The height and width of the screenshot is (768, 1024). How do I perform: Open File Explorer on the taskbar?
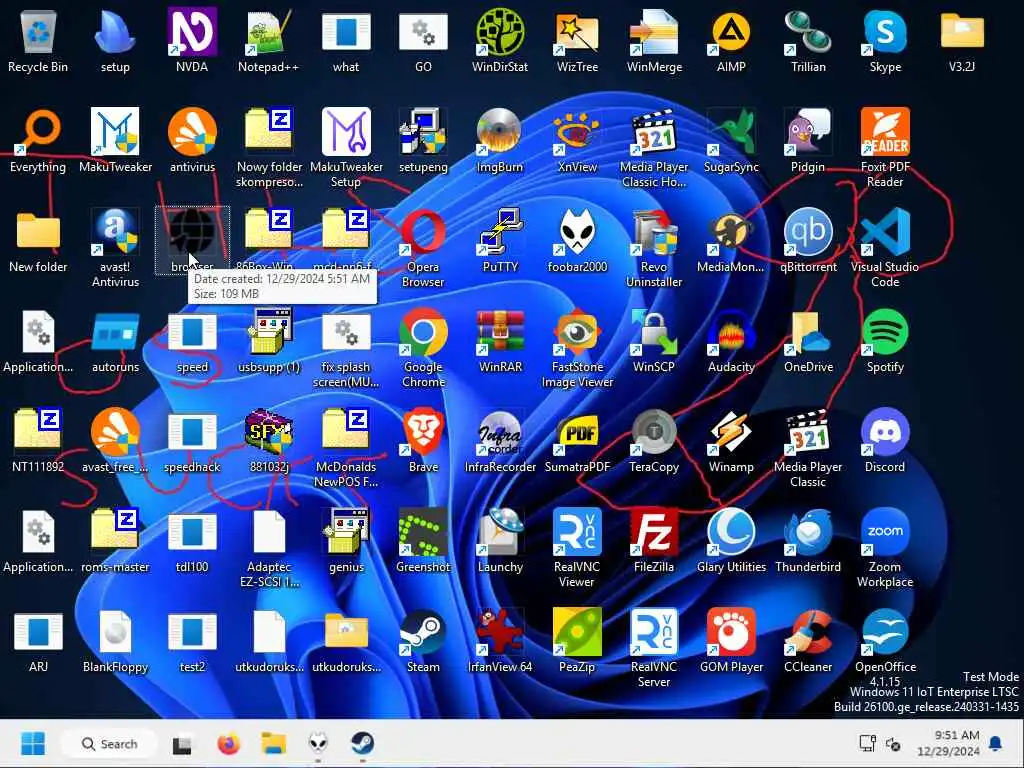[274, 743]
